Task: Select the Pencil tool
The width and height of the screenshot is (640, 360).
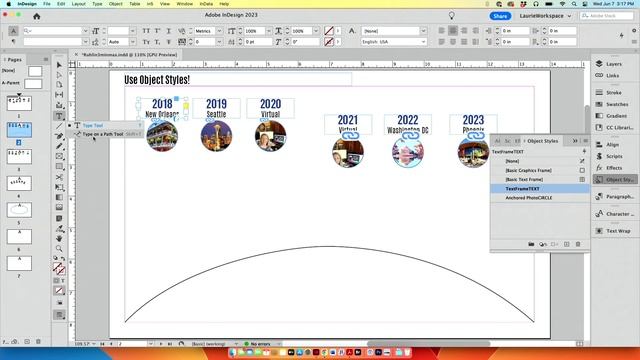Action: click(59, 146)
